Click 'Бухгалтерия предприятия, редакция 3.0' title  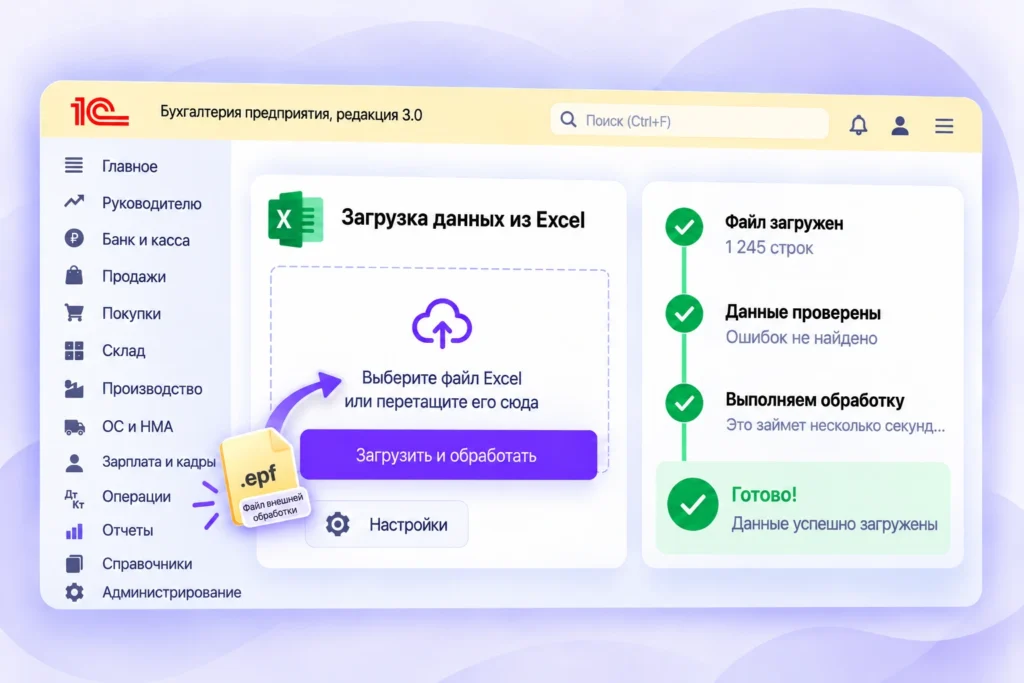pyautogui.click(x=291, y=114)
